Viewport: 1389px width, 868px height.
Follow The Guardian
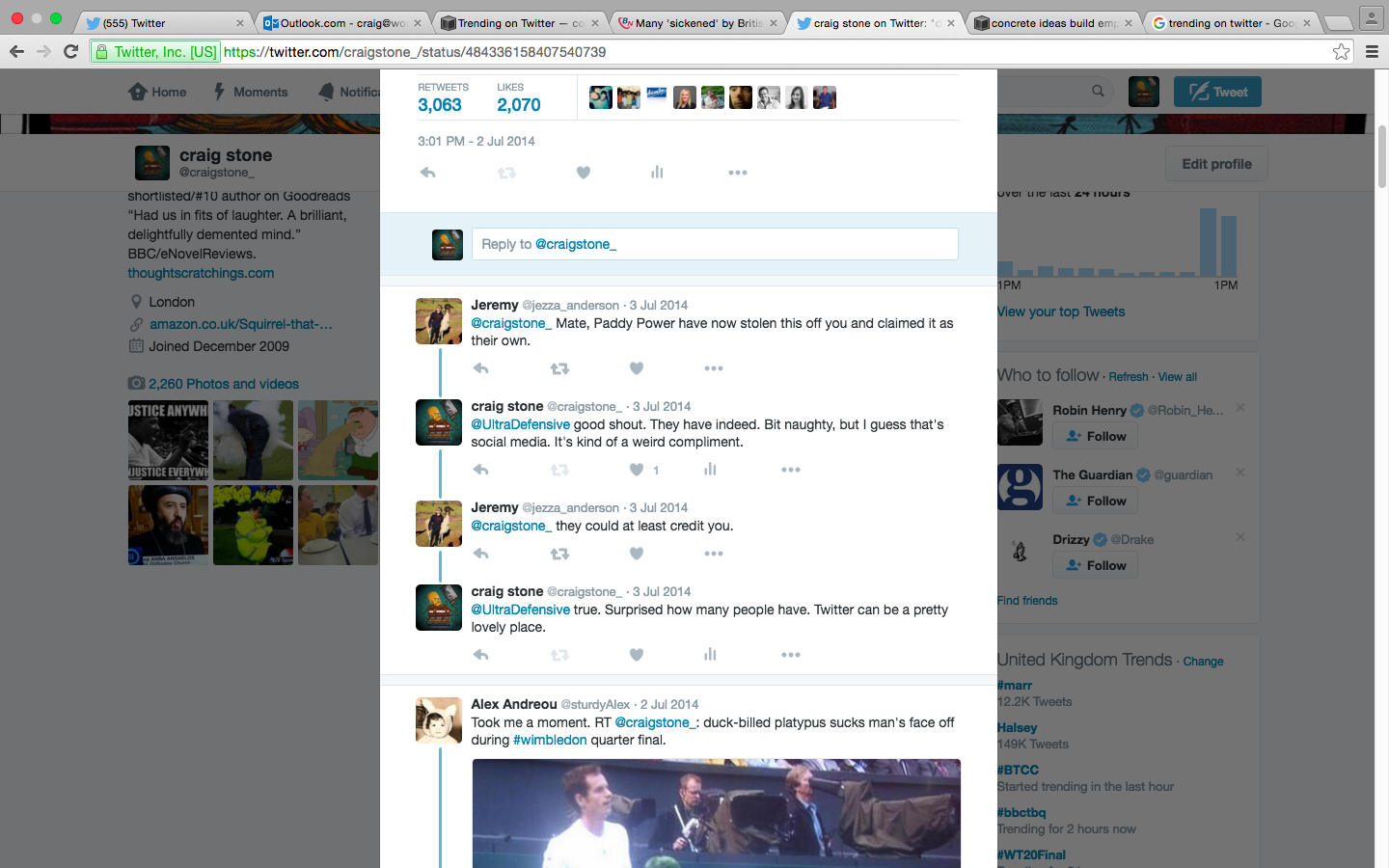1096,501
